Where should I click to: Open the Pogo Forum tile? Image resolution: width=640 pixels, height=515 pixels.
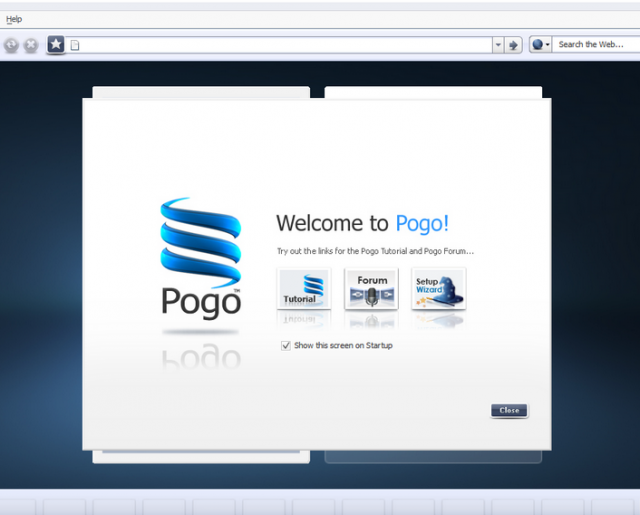(x=371, y=289)
